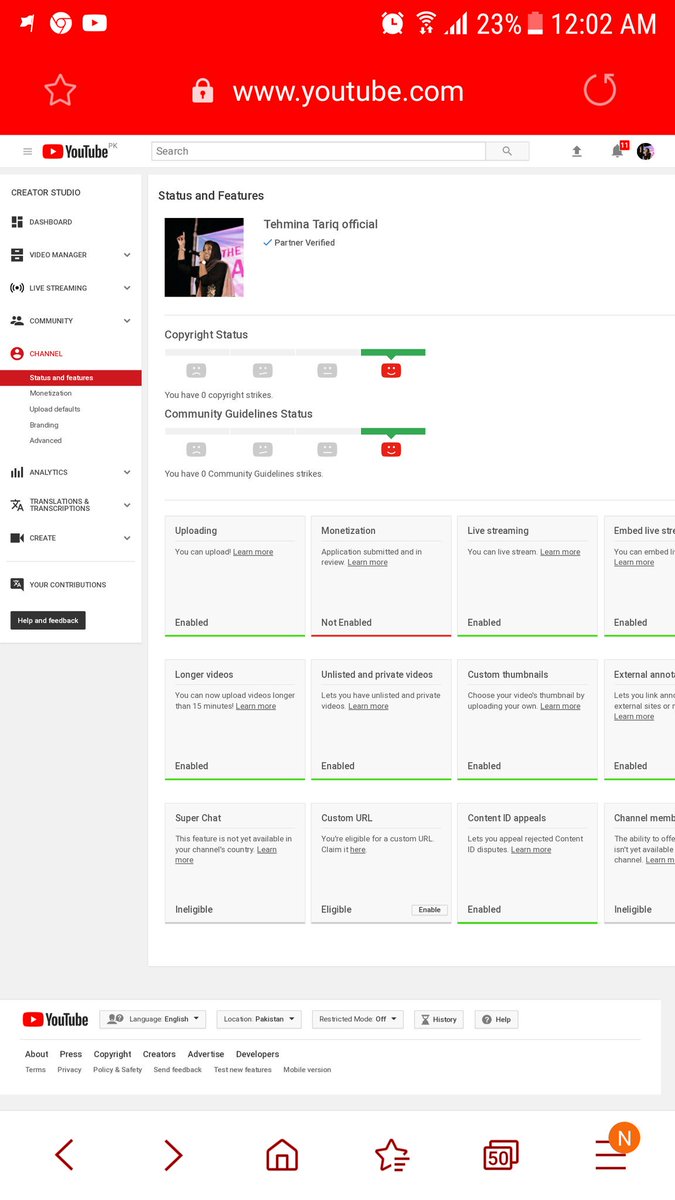Click the footer Help button

496,1019
